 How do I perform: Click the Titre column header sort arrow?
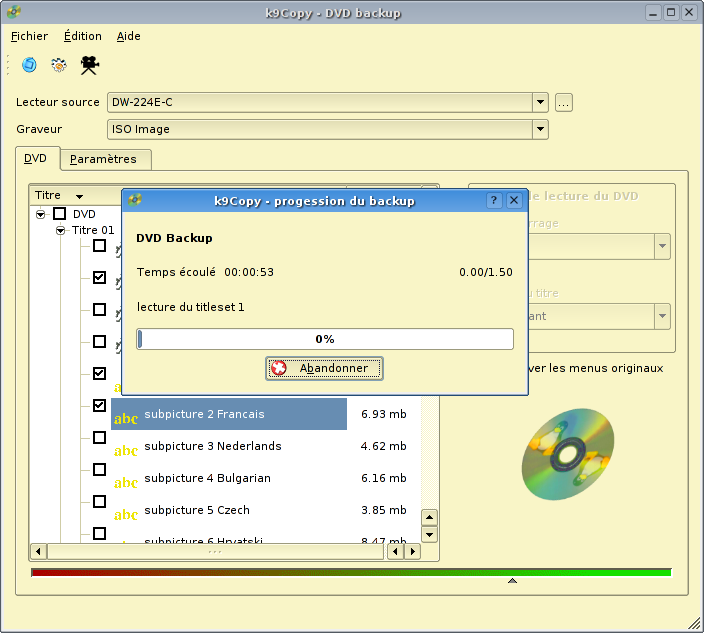(x=79, y=197)
